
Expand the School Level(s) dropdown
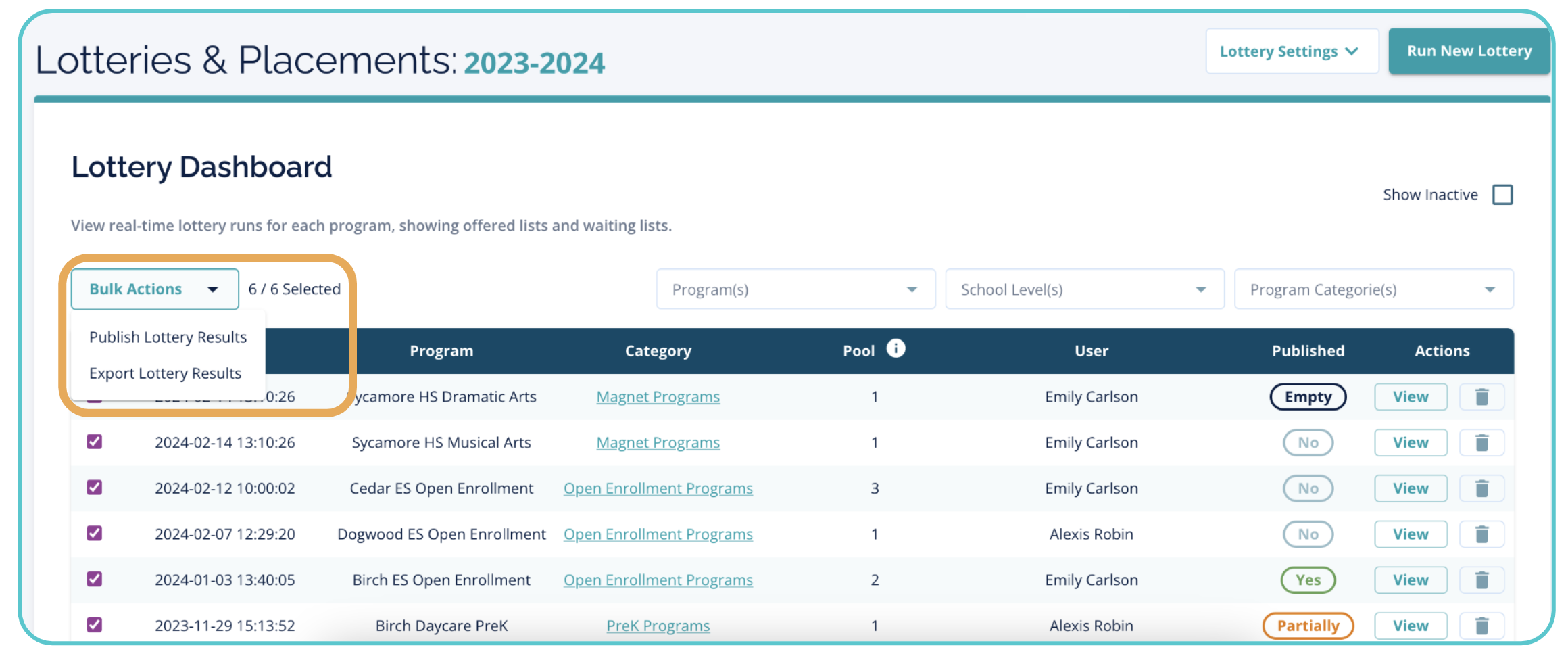(x=1084, y=289)
